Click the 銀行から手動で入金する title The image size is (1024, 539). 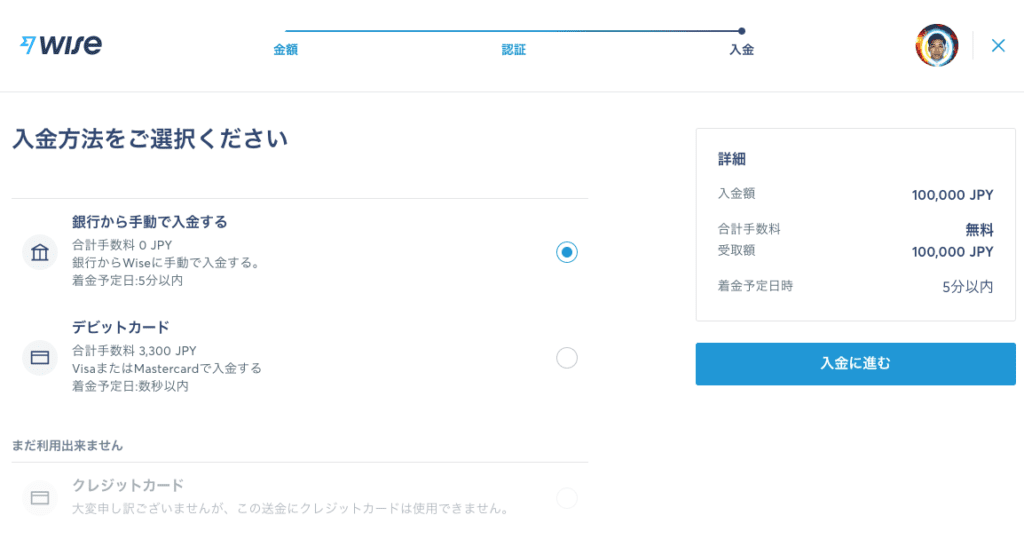point(150,222)
